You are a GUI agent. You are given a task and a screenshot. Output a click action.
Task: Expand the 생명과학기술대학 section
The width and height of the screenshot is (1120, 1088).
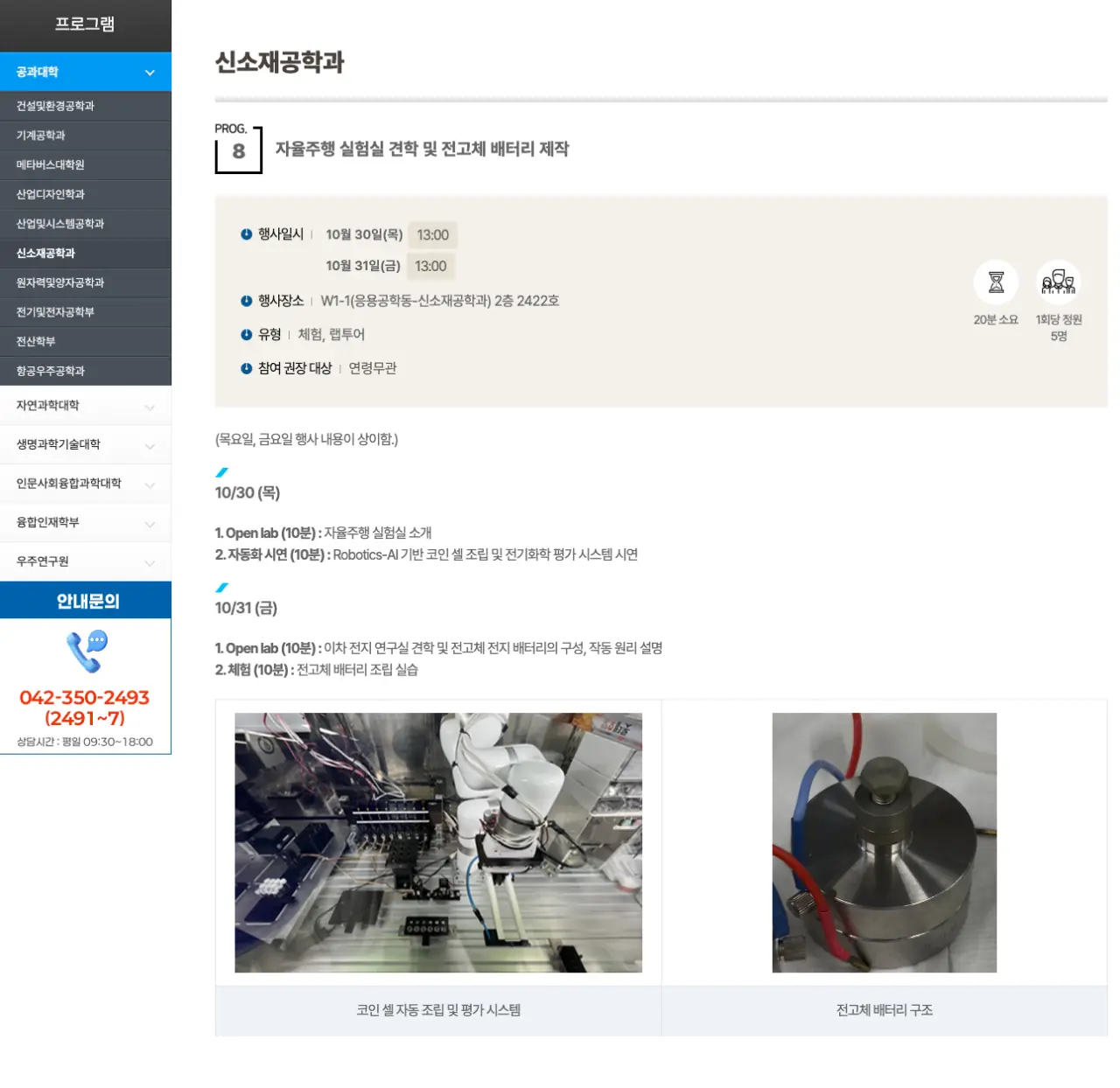point(150,446)
